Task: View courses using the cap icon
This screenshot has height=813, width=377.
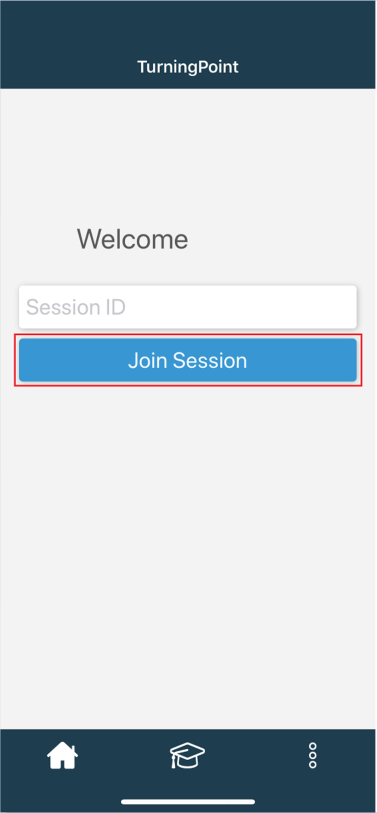Action: click(x=187, y=756)
